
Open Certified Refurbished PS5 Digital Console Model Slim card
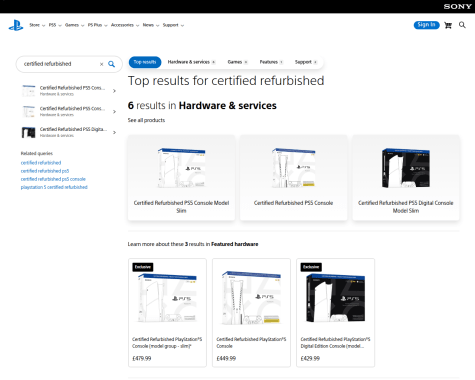406,178
